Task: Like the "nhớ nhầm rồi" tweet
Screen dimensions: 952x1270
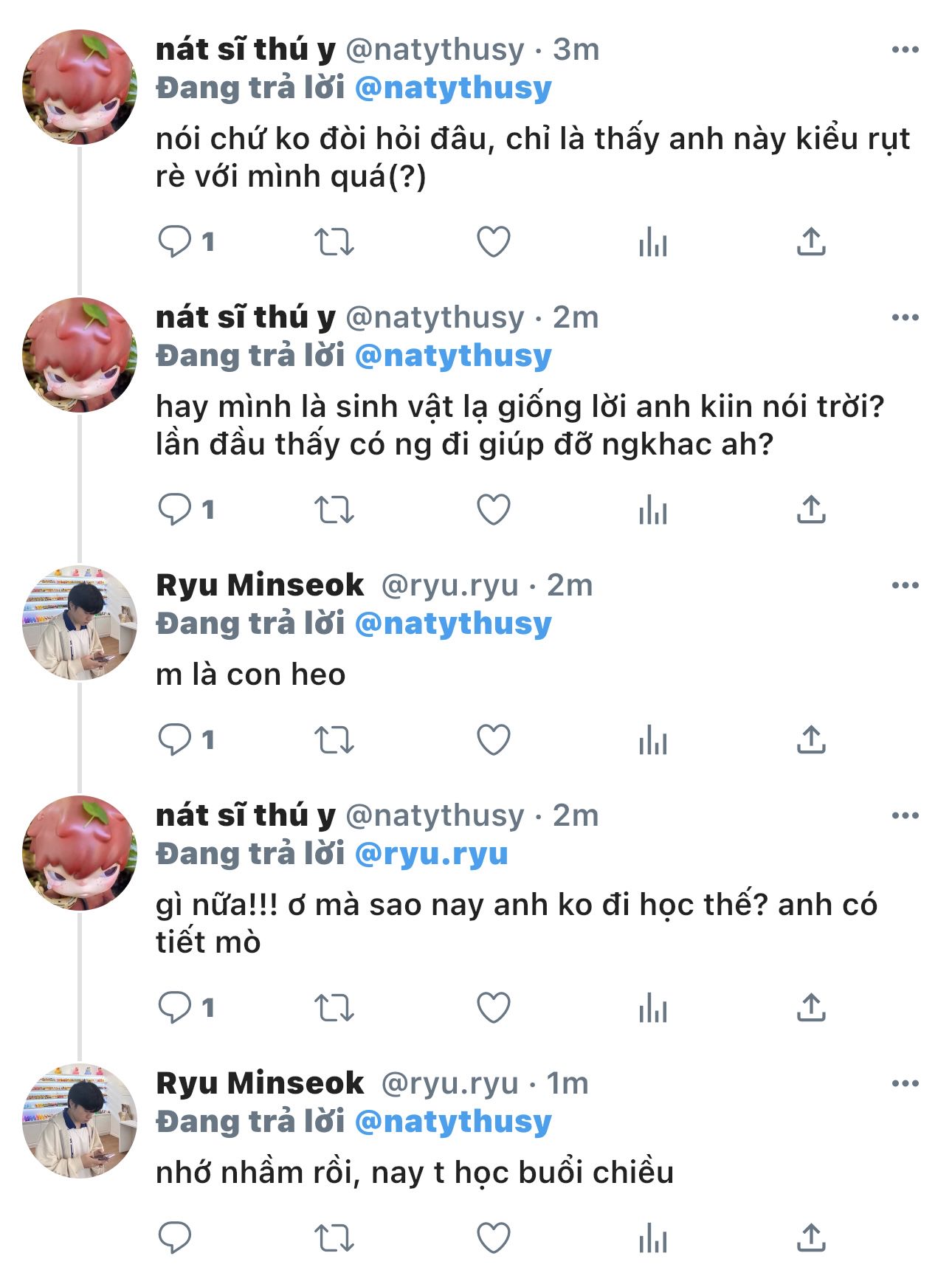Action: [494, 1238]
